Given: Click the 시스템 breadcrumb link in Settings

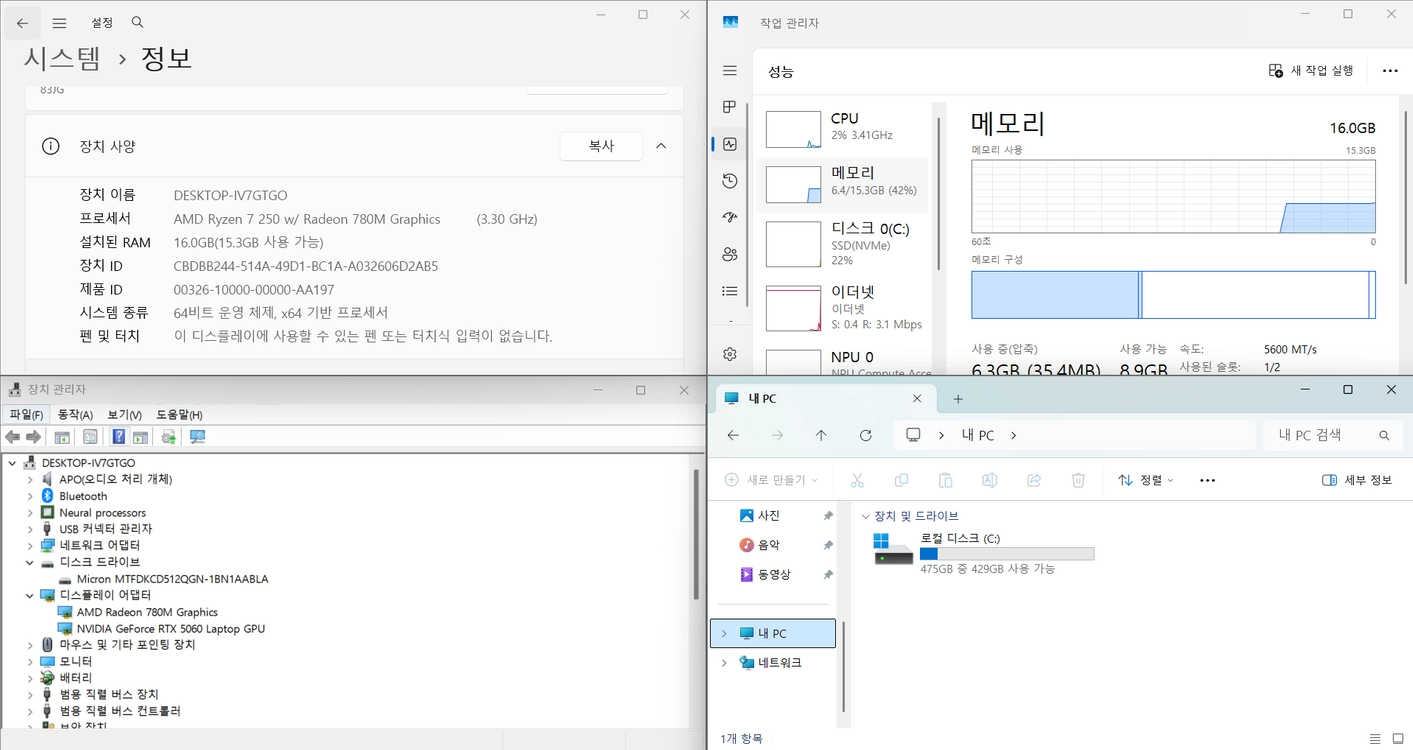Looking at the screenshot, I should coord(62,58).
